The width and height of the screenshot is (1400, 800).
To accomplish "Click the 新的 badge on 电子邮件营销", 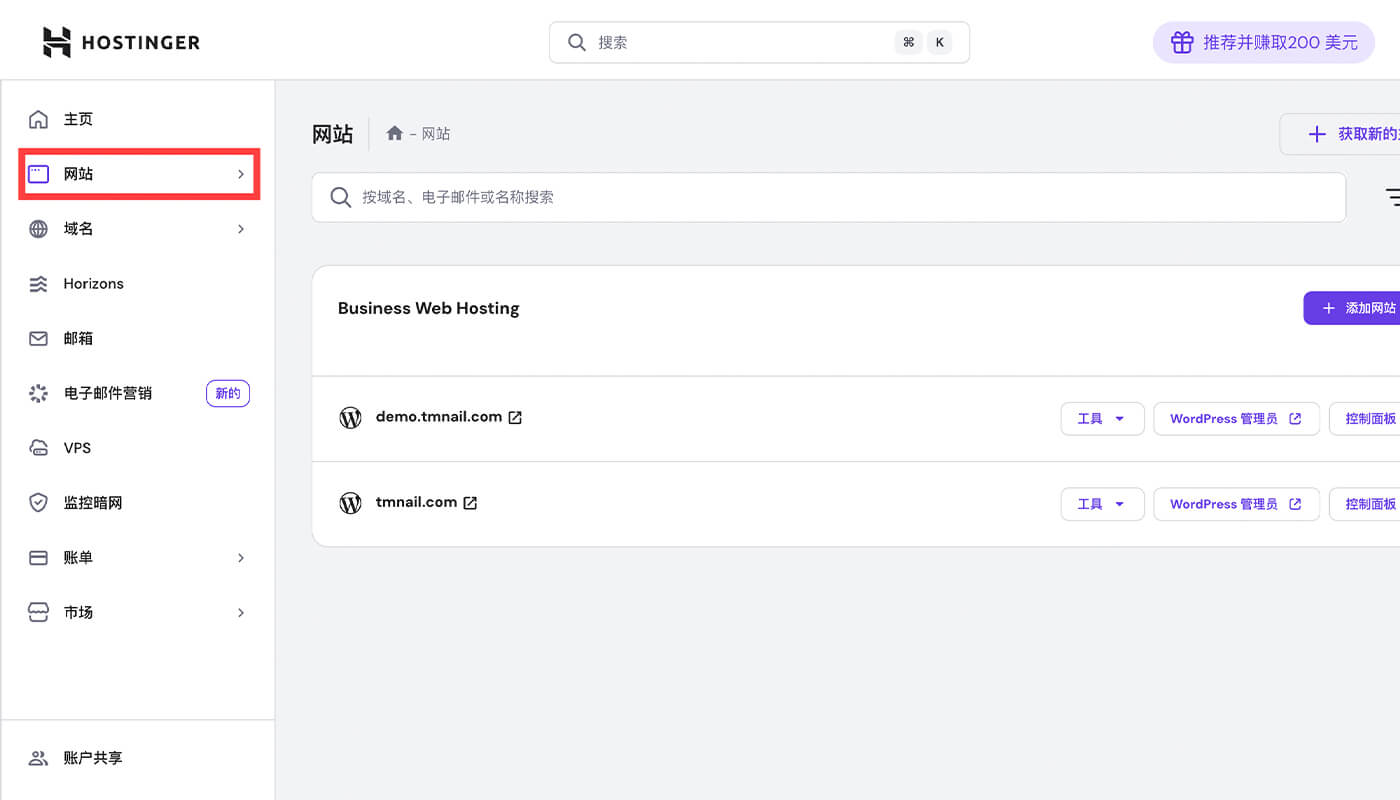I will (228, 393).
